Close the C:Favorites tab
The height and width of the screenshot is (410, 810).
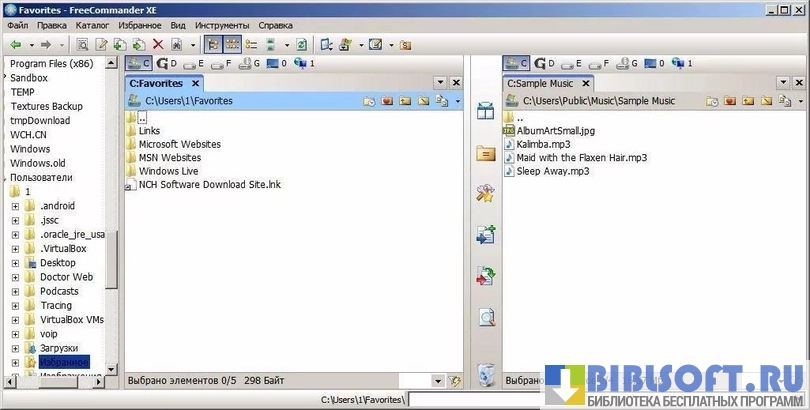[195, 84]
